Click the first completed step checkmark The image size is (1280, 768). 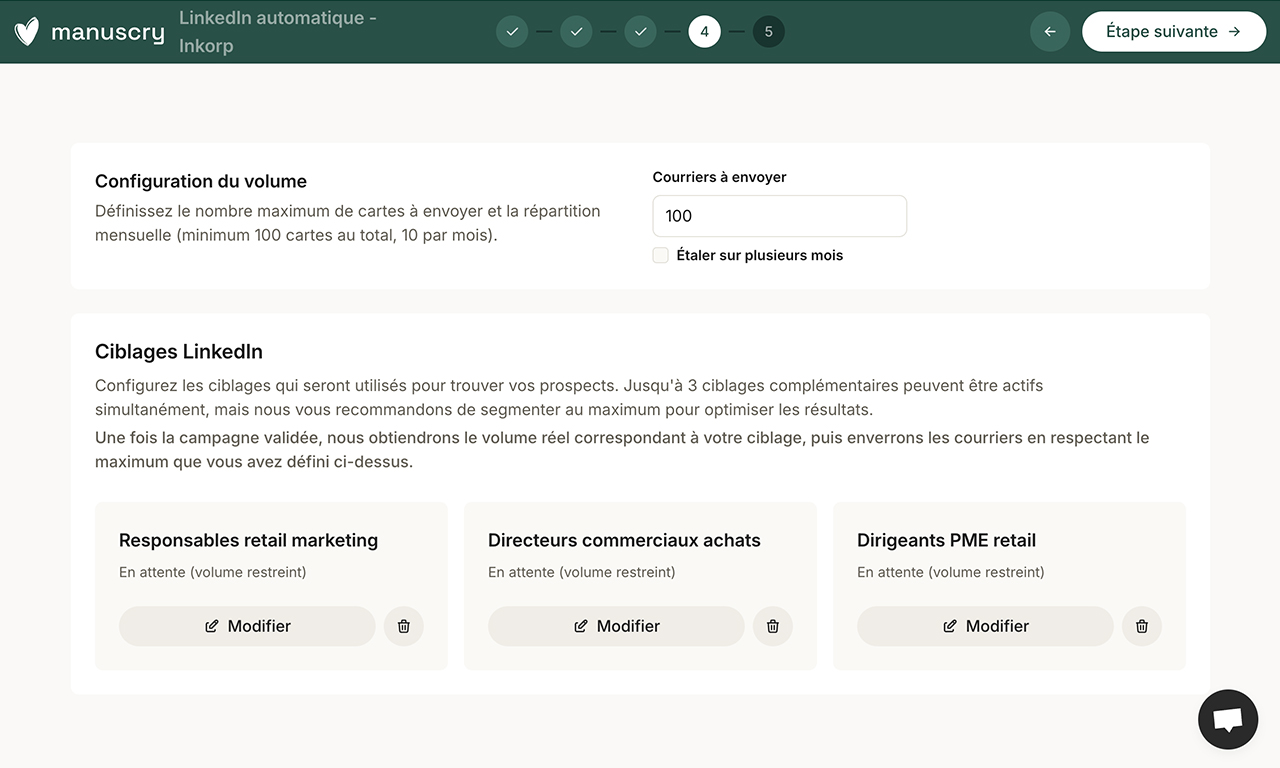click(x=512, y=31)
